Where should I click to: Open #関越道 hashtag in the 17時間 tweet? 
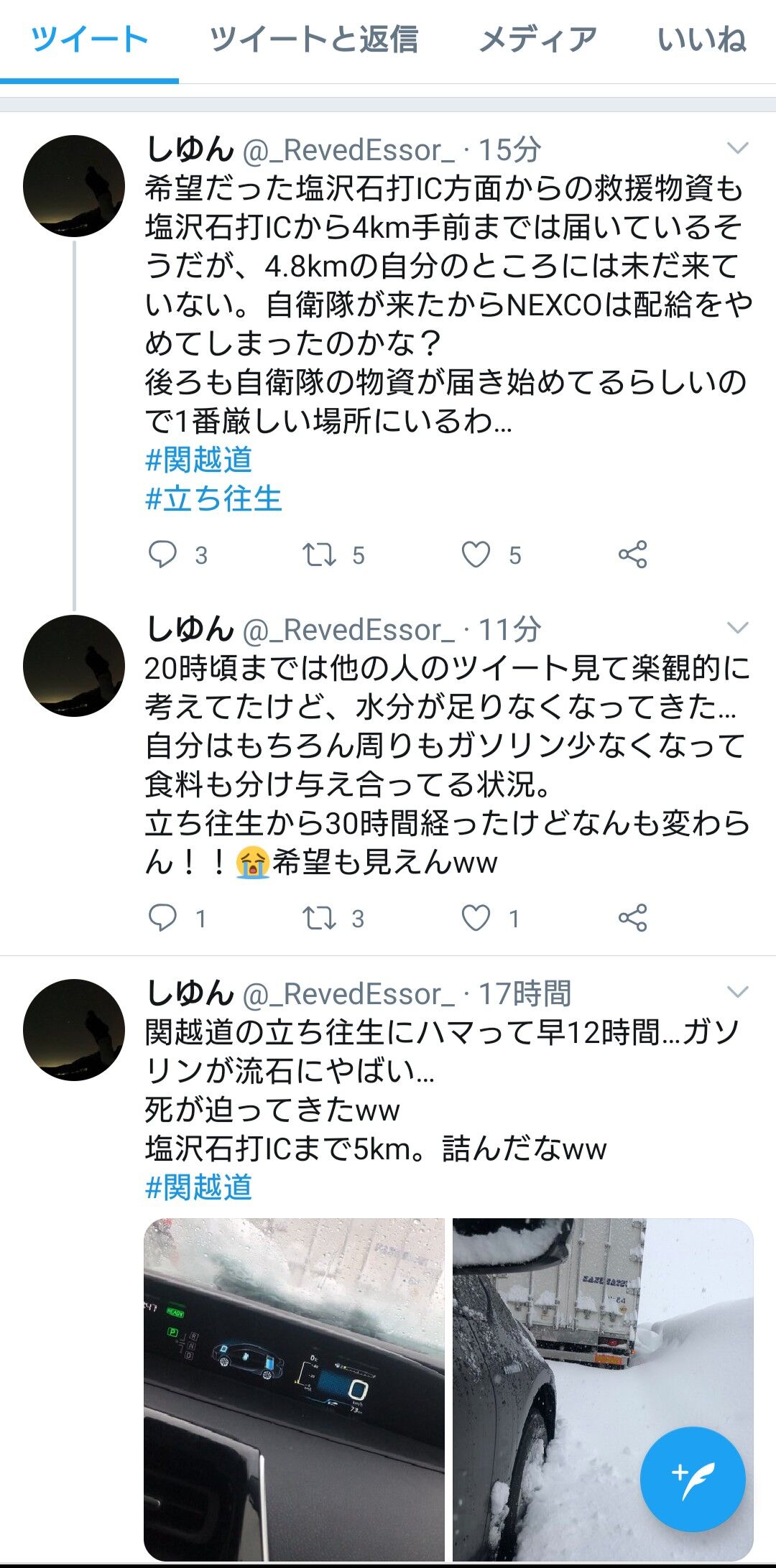pyautogui.click(x=199, y=1187)
